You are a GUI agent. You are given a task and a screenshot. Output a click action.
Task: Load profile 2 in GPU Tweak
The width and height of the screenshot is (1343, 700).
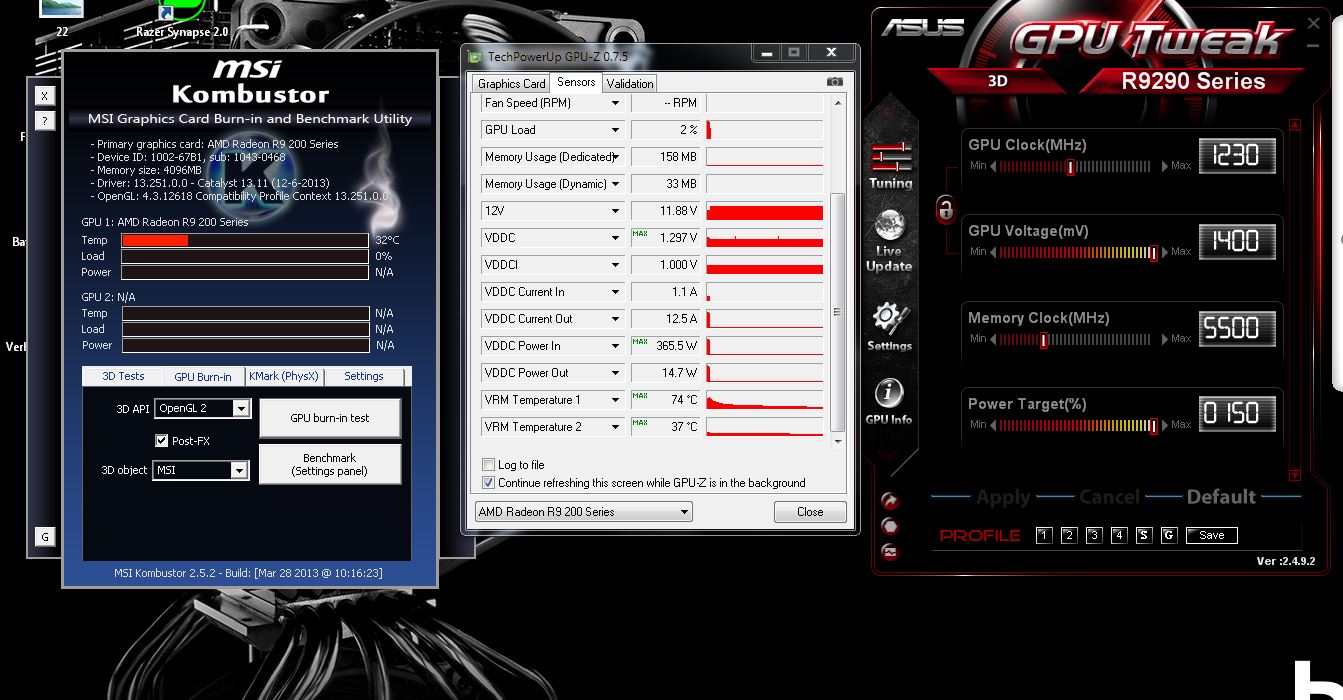click(x=1069, y=535)
